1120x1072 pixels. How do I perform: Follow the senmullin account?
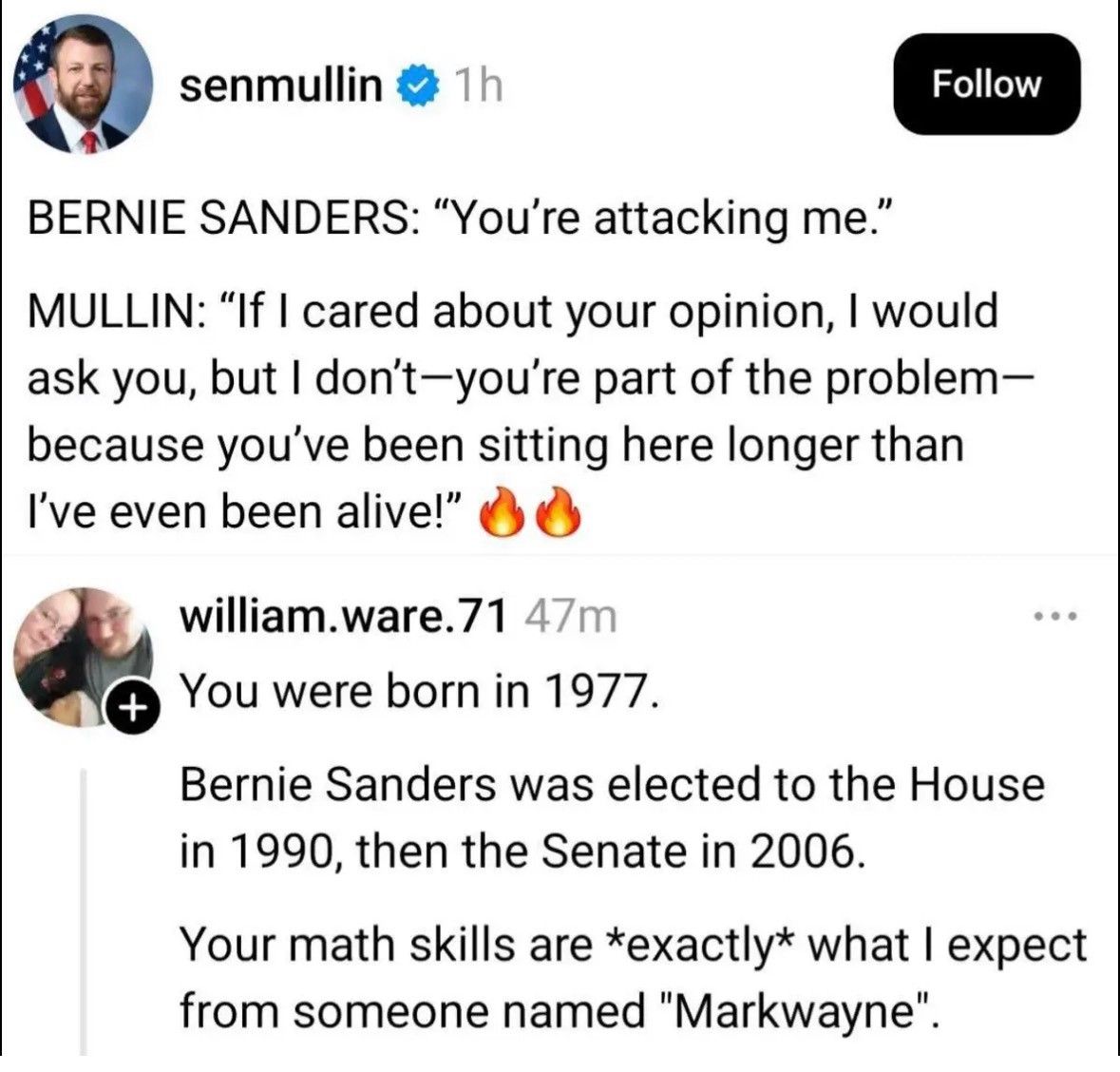[x=986, y=85]
